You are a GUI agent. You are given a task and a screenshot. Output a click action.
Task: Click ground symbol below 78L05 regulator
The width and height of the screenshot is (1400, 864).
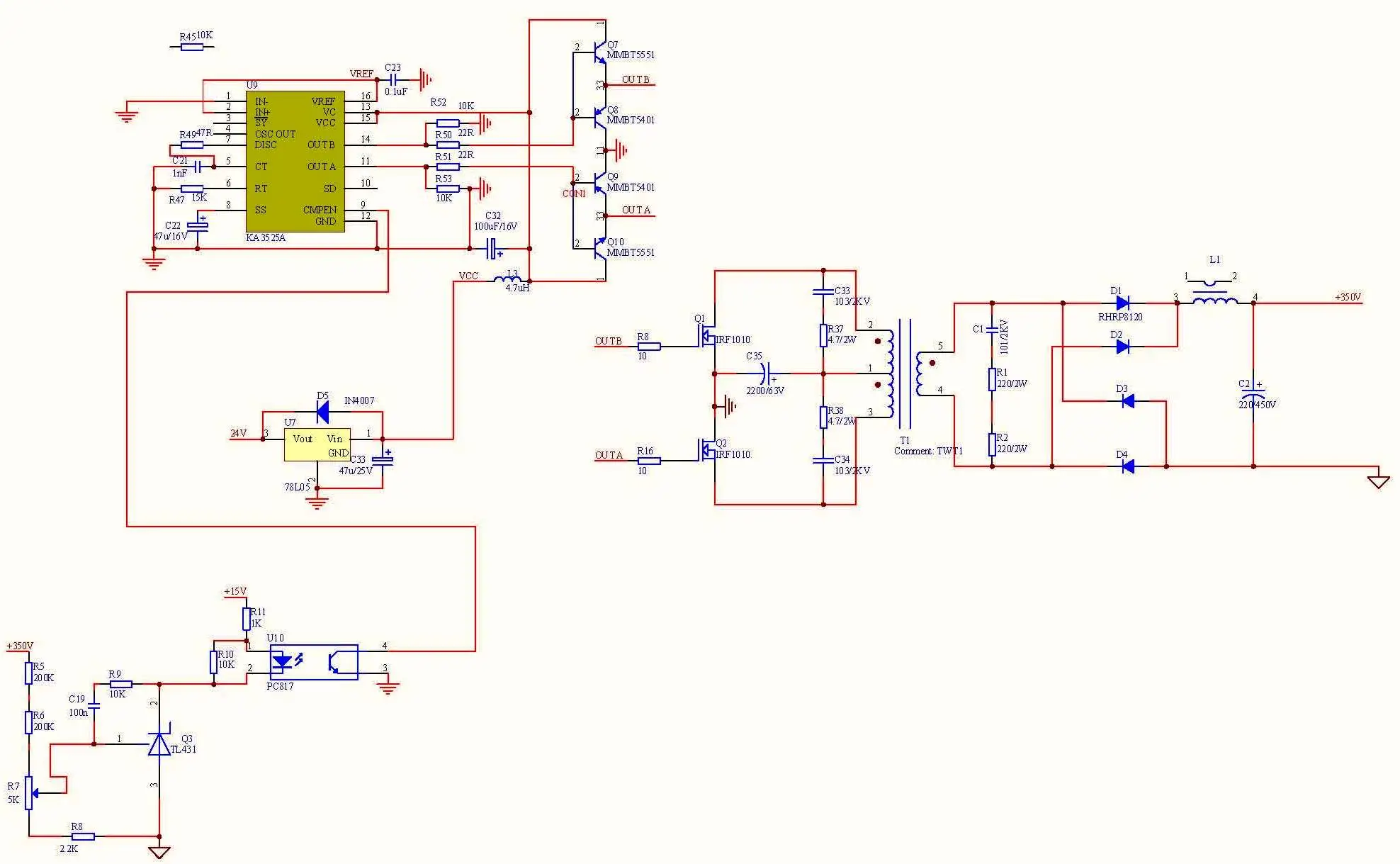pyautogui.click(x=317, y=503)
